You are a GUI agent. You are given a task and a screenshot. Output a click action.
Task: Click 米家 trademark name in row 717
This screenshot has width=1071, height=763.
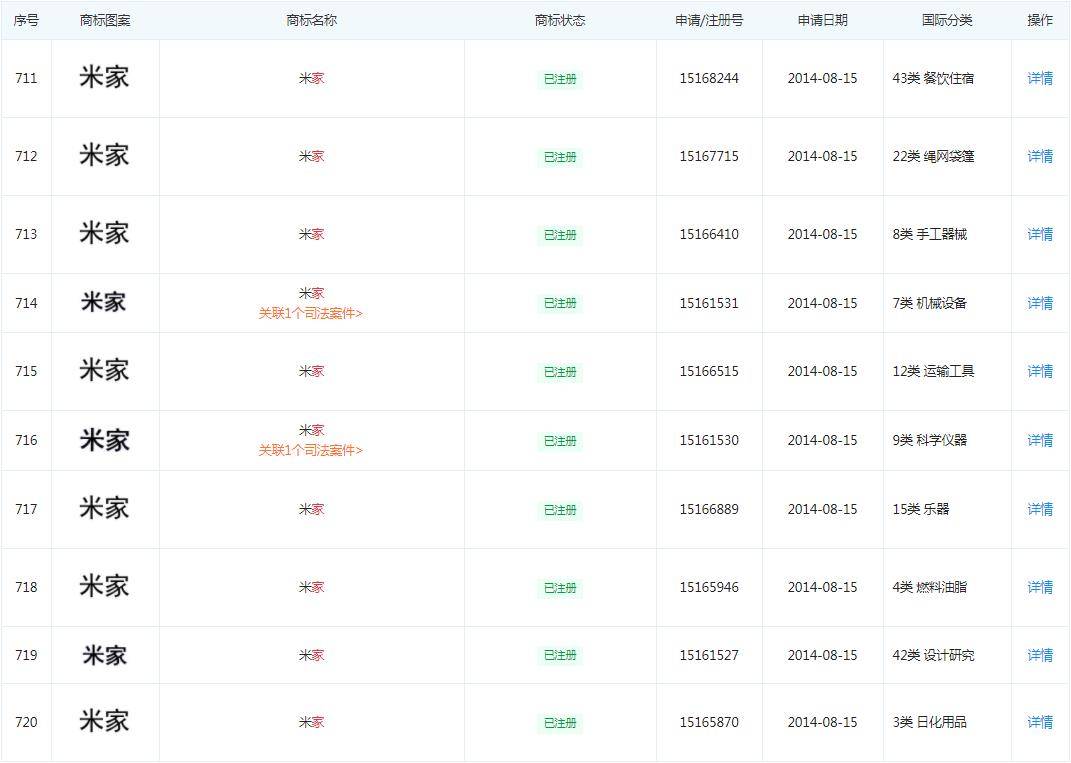coord(311,510)
